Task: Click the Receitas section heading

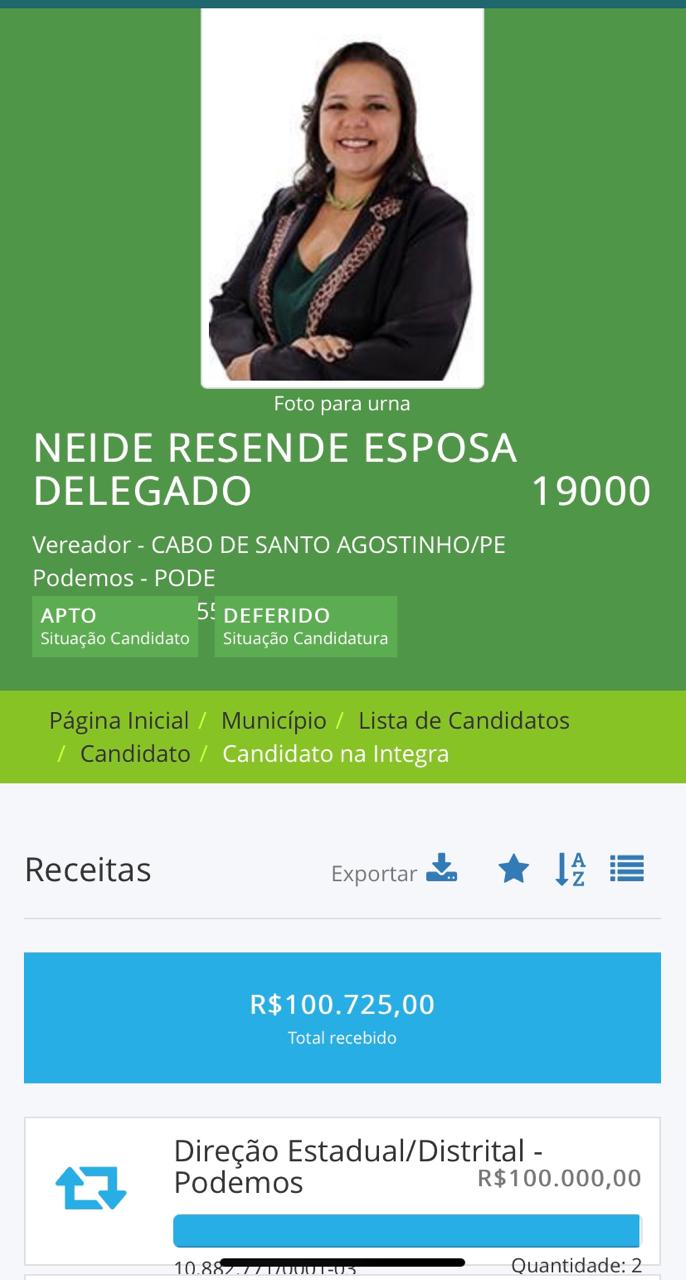Action: coord(88,870)
